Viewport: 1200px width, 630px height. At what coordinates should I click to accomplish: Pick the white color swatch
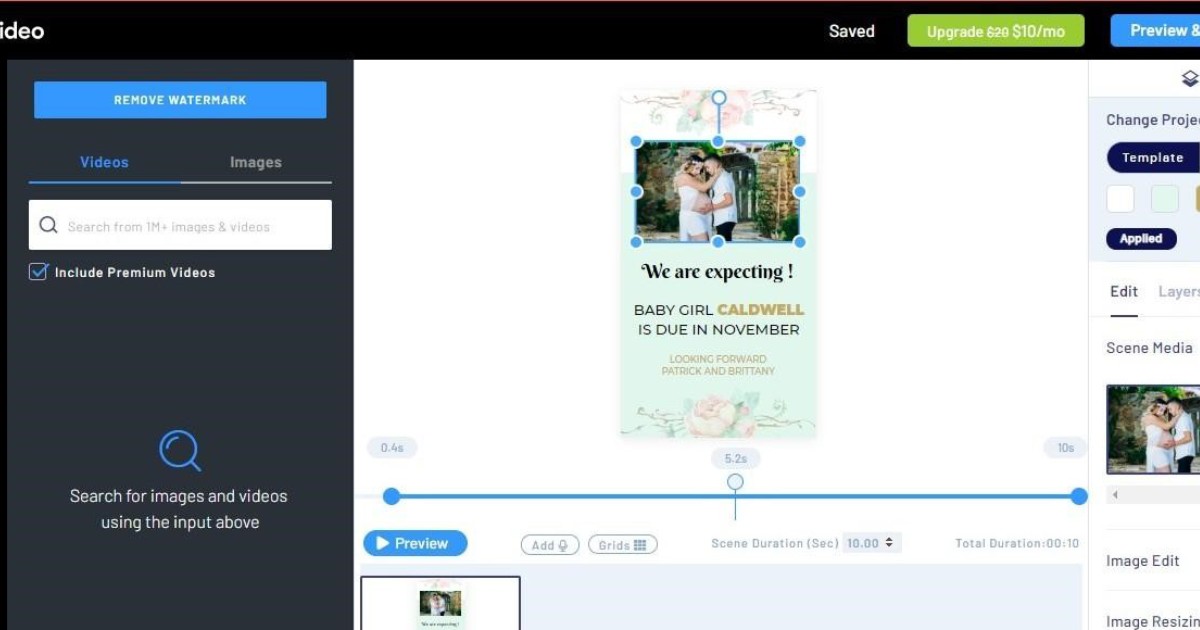[1120, 199]
